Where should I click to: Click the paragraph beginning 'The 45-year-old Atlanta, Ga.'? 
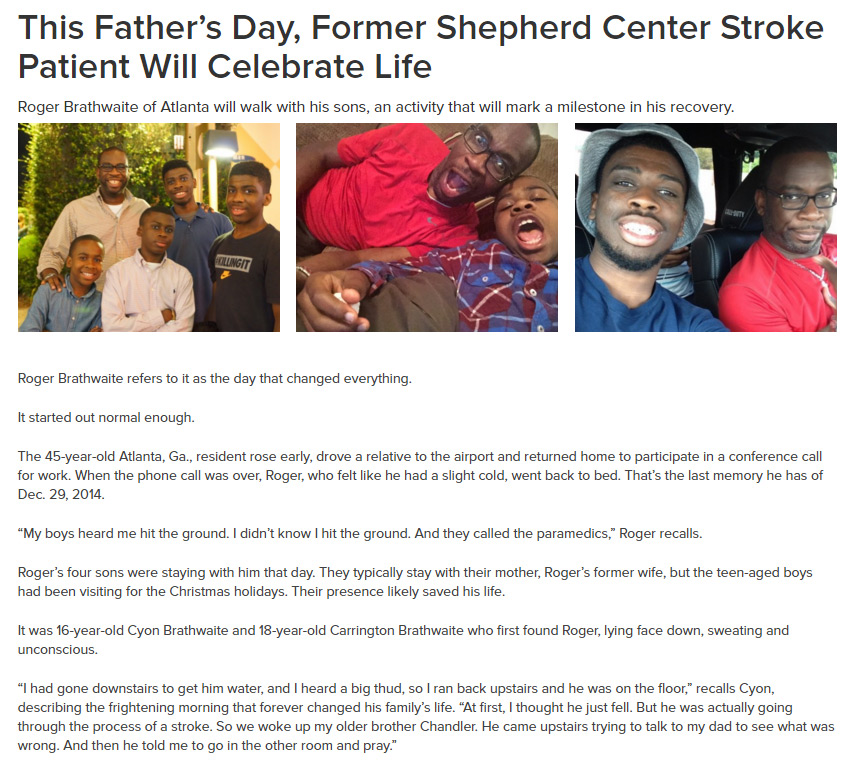click(x=420, y=476)
